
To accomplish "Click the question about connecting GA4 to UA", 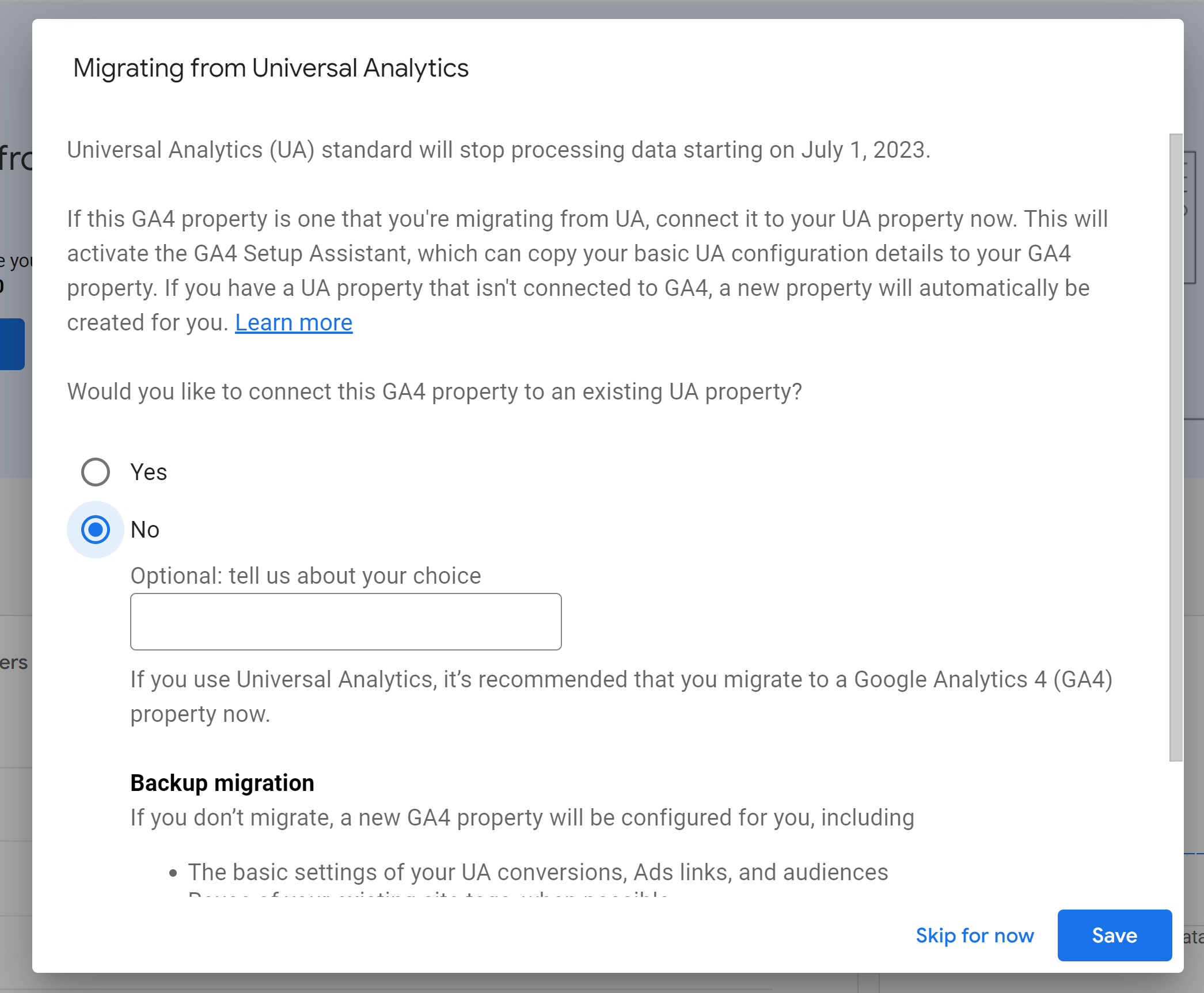I will [435, 391].
